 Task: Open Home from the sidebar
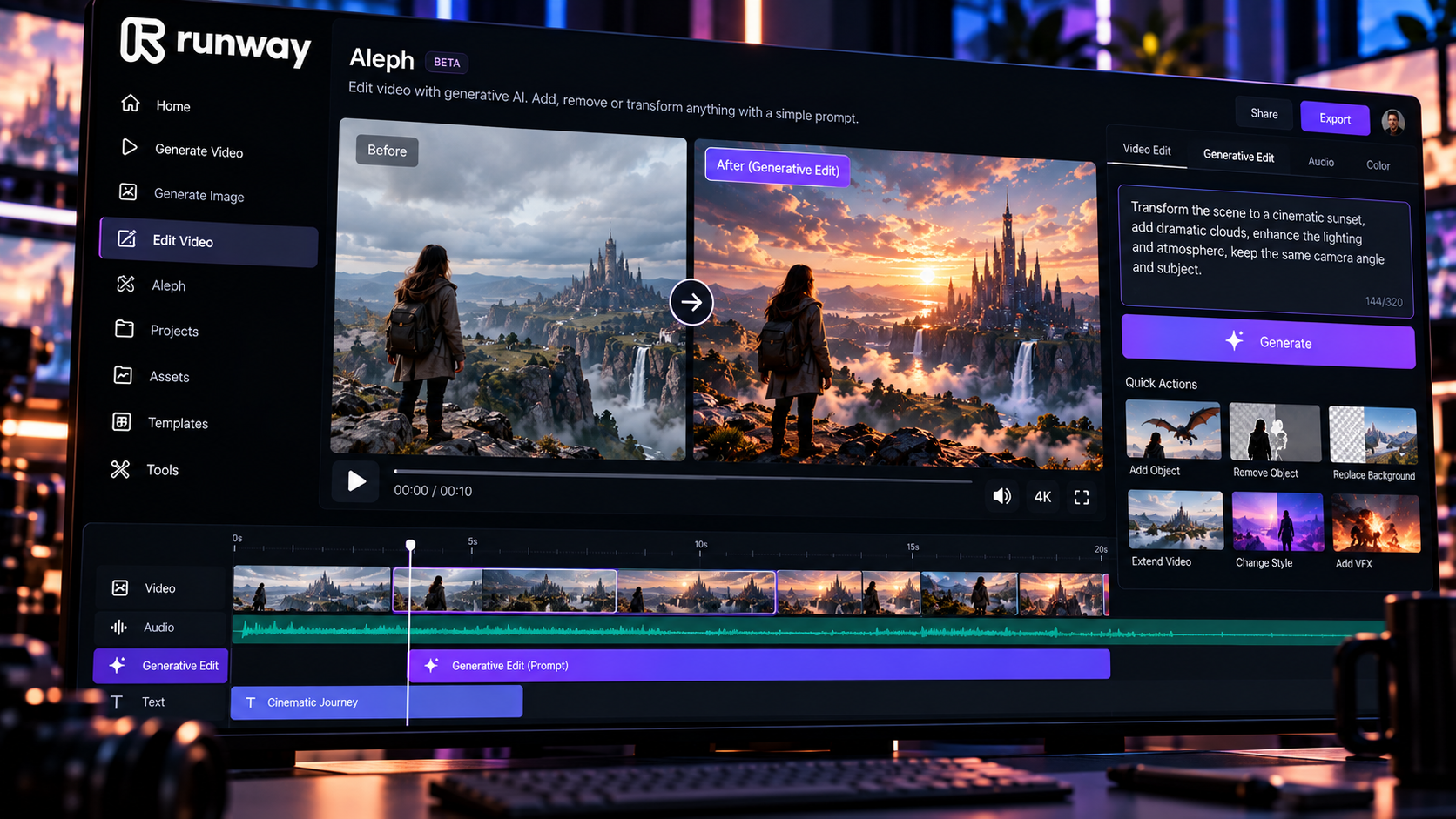[156, 104]
